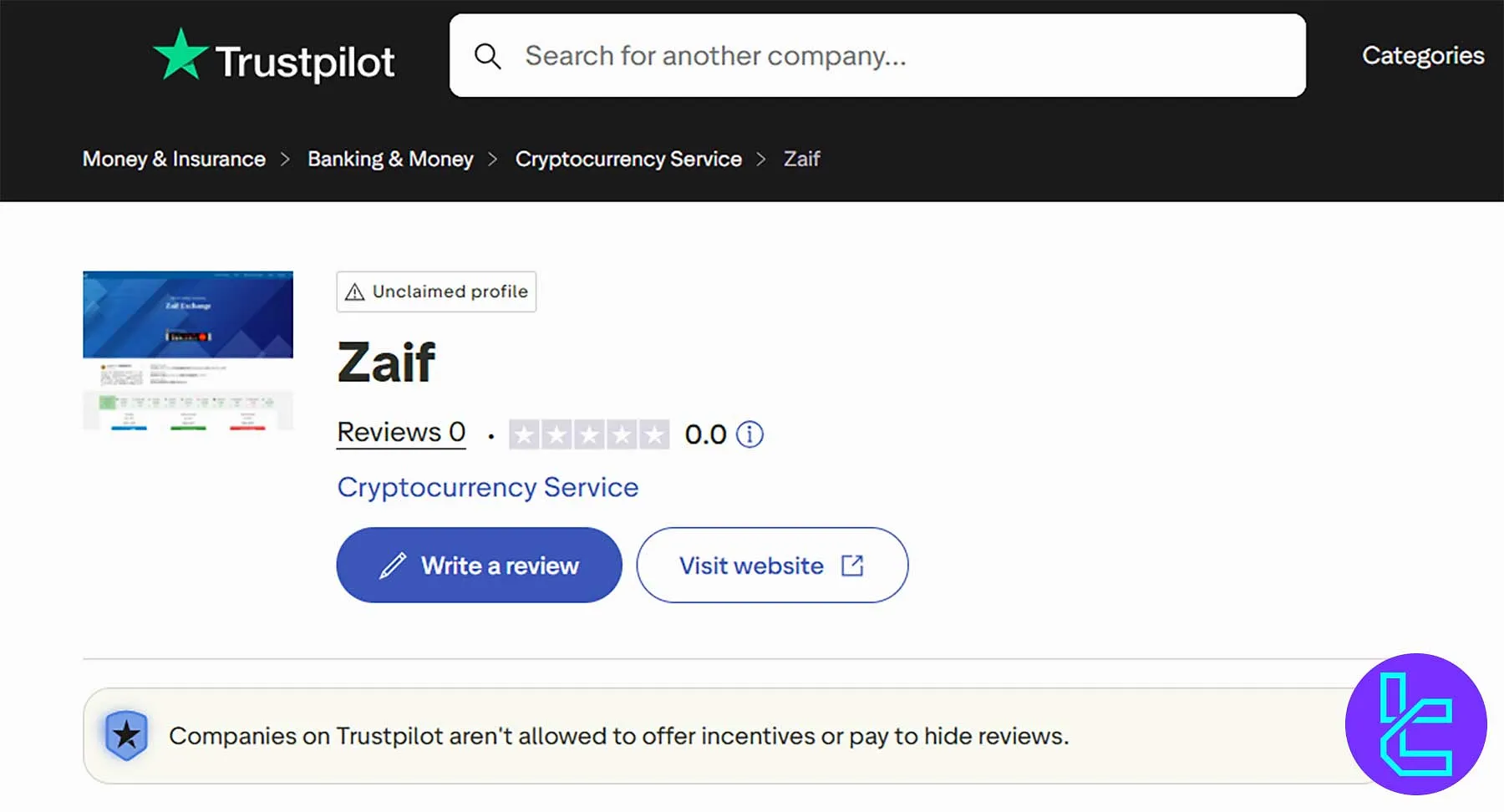This screenshot has height=812, width=1504.
Task: Click the warning triangle on Unclaimed profile badge
Action: click(x=354, y=292)
